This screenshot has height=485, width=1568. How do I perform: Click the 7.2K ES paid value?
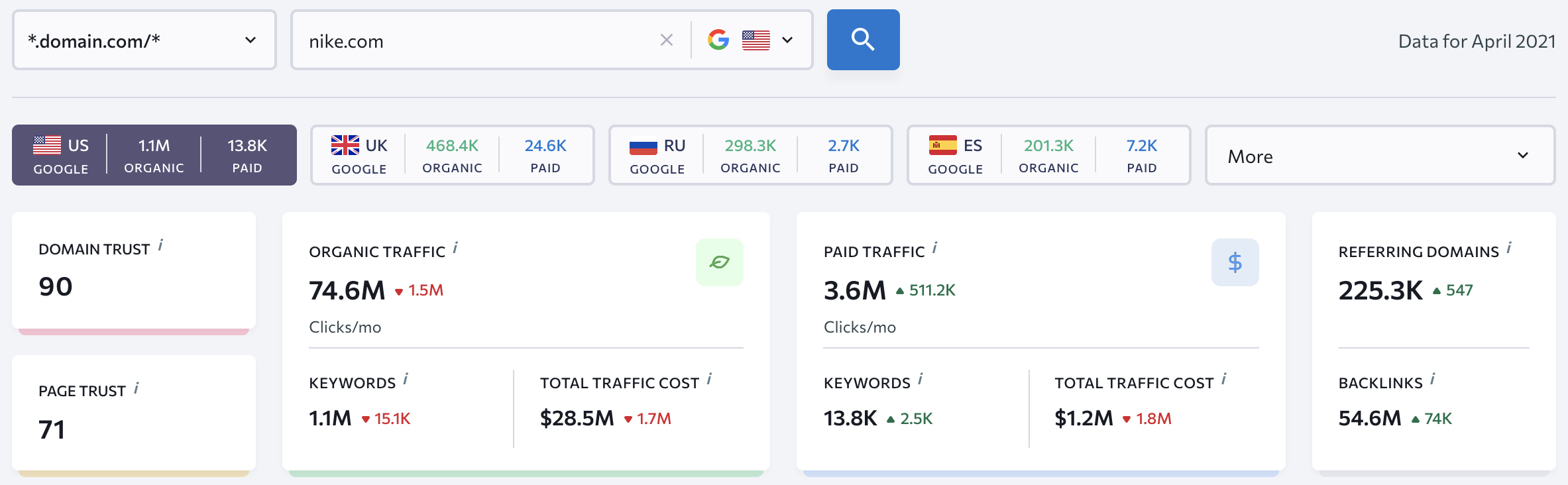(x=1142, y=145)
